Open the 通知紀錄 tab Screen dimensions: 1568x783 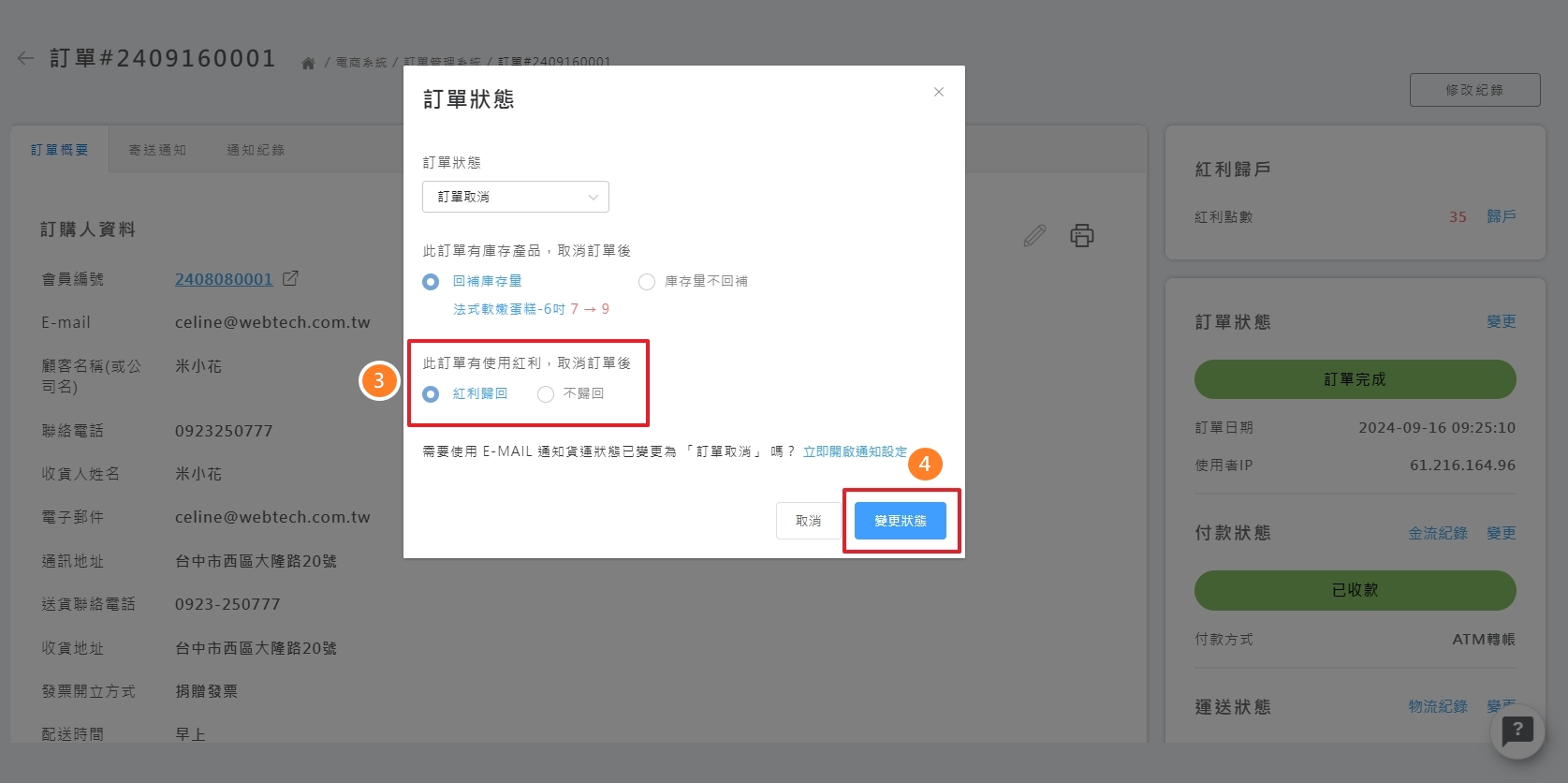pos(256,150)
